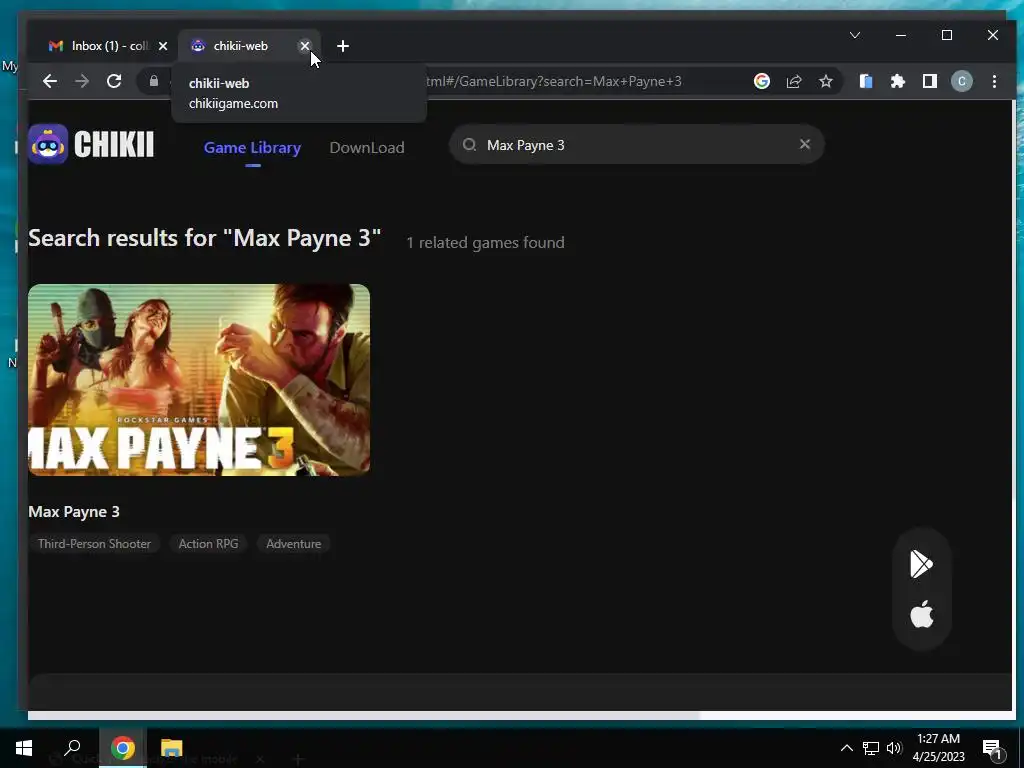Image resolution: width=1024 pixels, height=768 pixels.
Task: Open the Download page
Action: (366, 148)
